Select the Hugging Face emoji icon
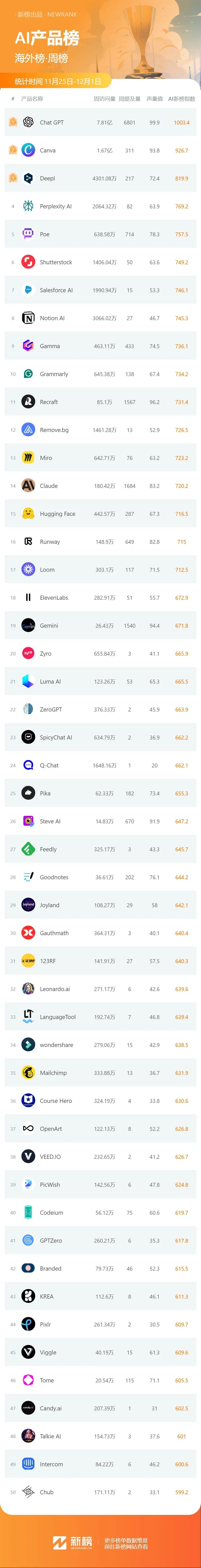Screen dimensions: 201x1568 (28, 514)
